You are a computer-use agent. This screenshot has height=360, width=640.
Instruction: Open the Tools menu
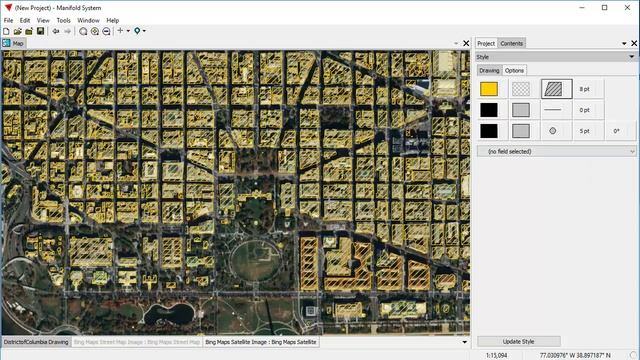[x=63, y=20]
